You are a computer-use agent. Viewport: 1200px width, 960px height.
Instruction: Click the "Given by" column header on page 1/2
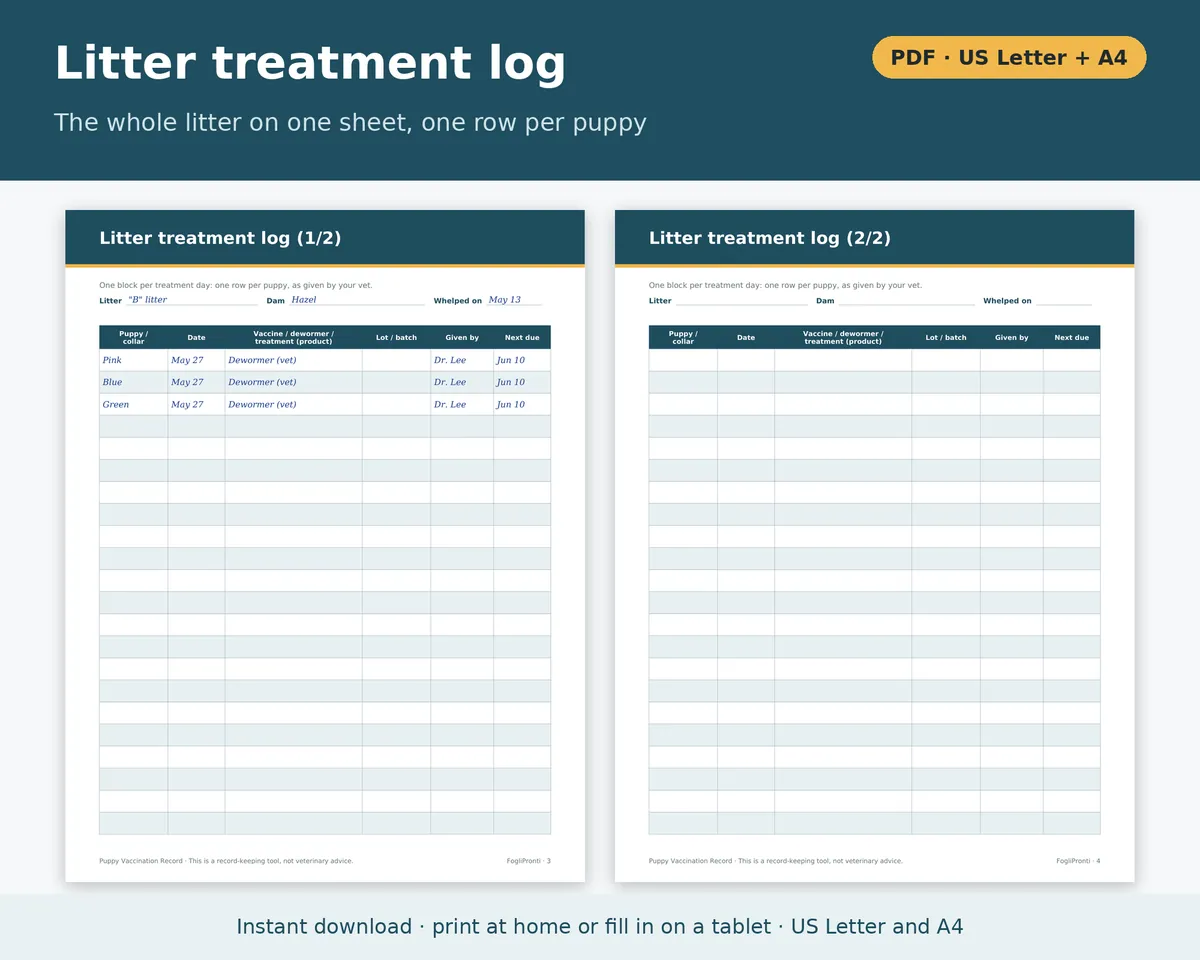[462, 337]
